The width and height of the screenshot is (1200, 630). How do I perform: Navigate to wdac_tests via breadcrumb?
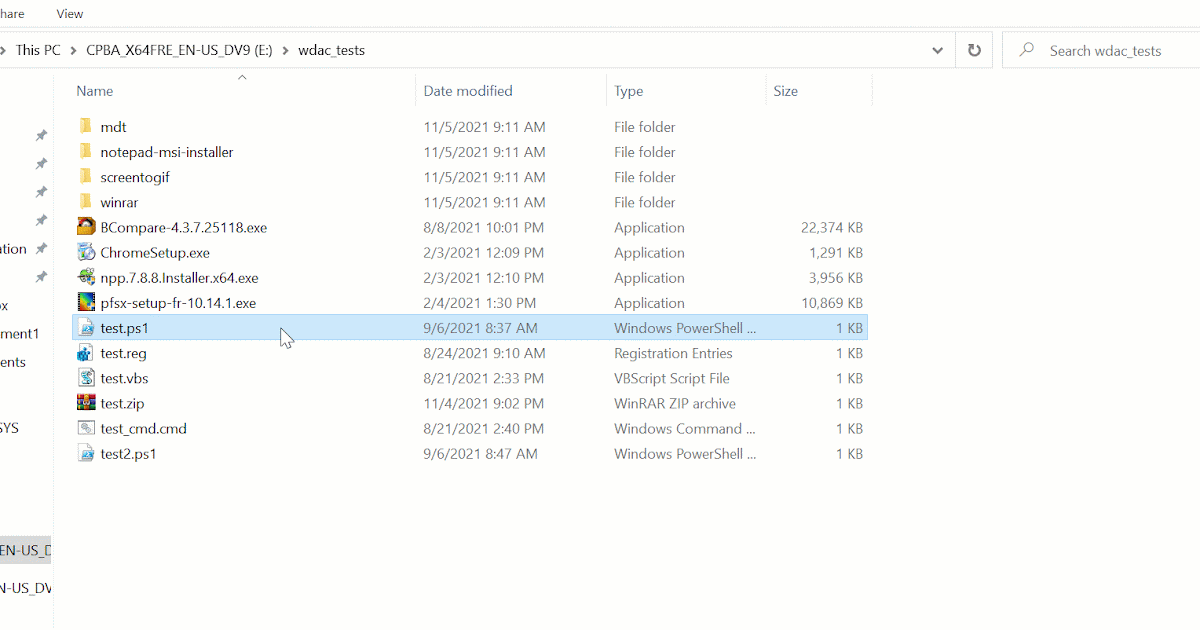click(x=331, y=49)
